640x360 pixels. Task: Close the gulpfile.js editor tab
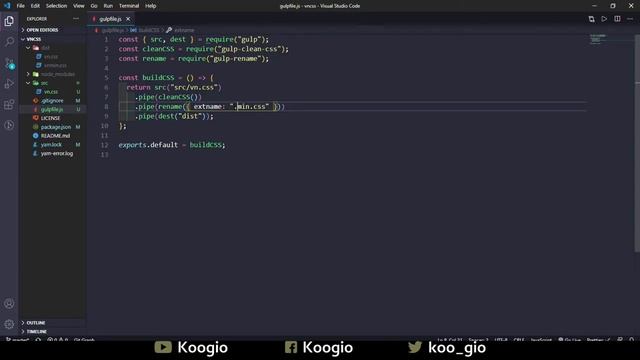tap(128, 19)
